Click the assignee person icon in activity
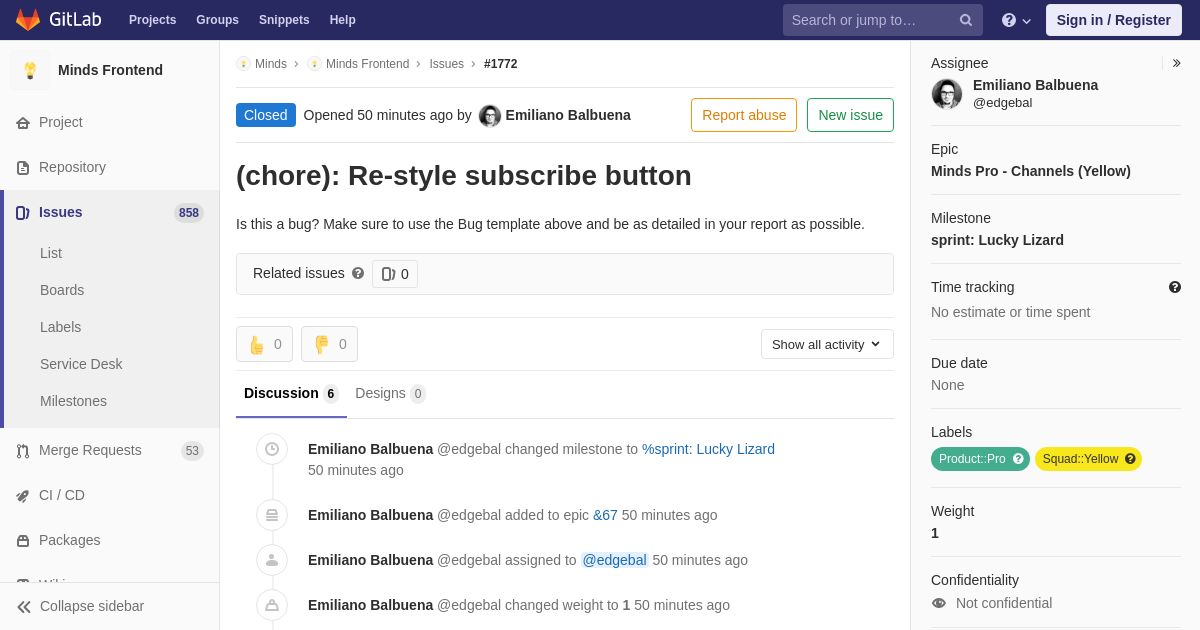 pyautogui.click(x=272, y=561)
